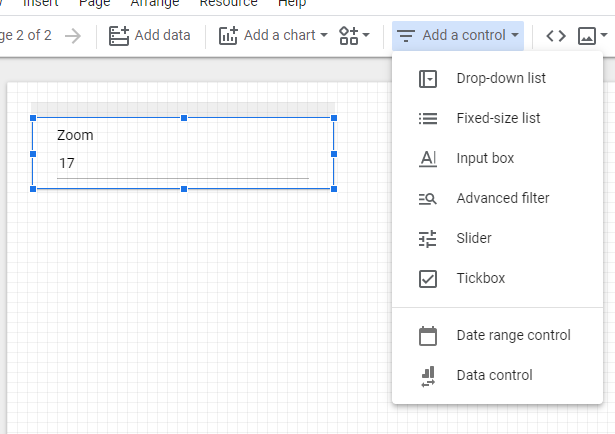Click the image insert icon
615x434 pixels.
(587, 36)
